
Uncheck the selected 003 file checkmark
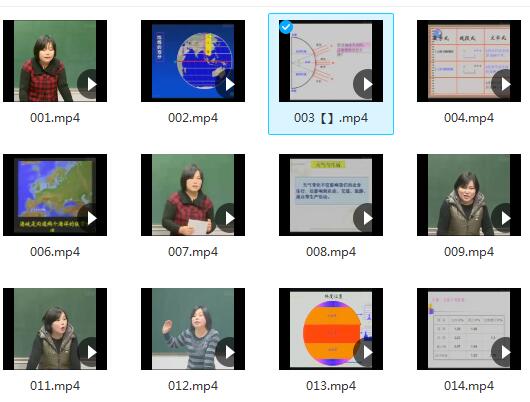click(286, 27)
